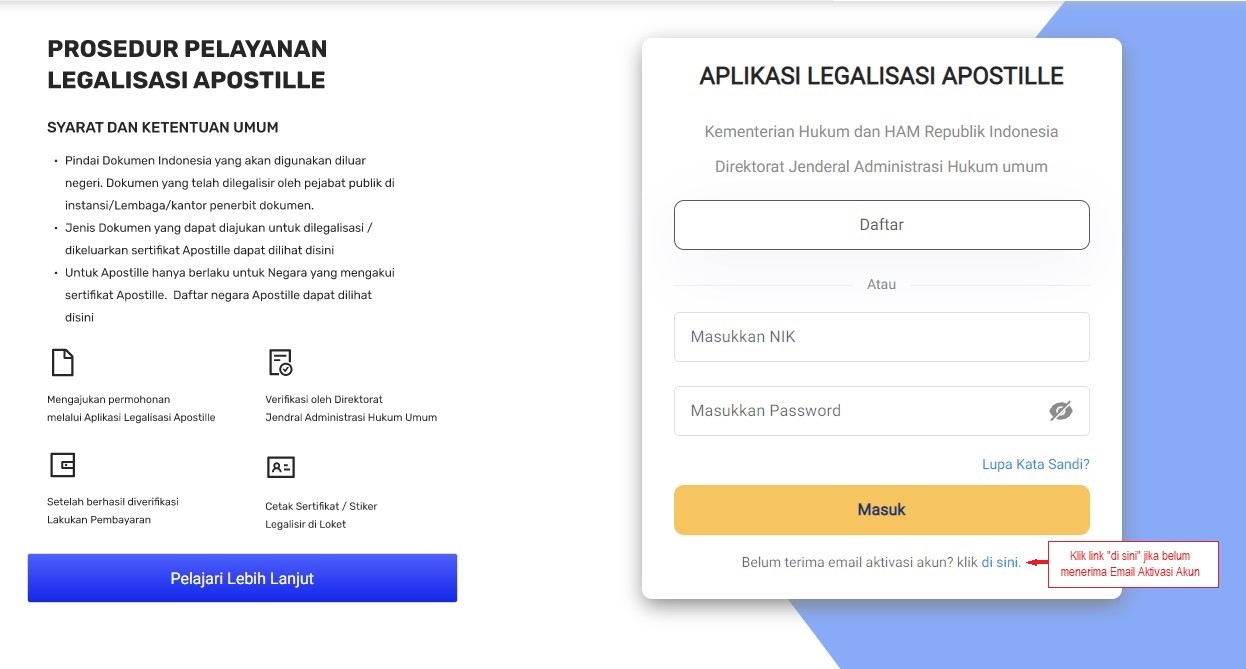This screenshot has width=1246, height=669.
Task: Focus the Masukkan NIK field
Action: (881, 337)
